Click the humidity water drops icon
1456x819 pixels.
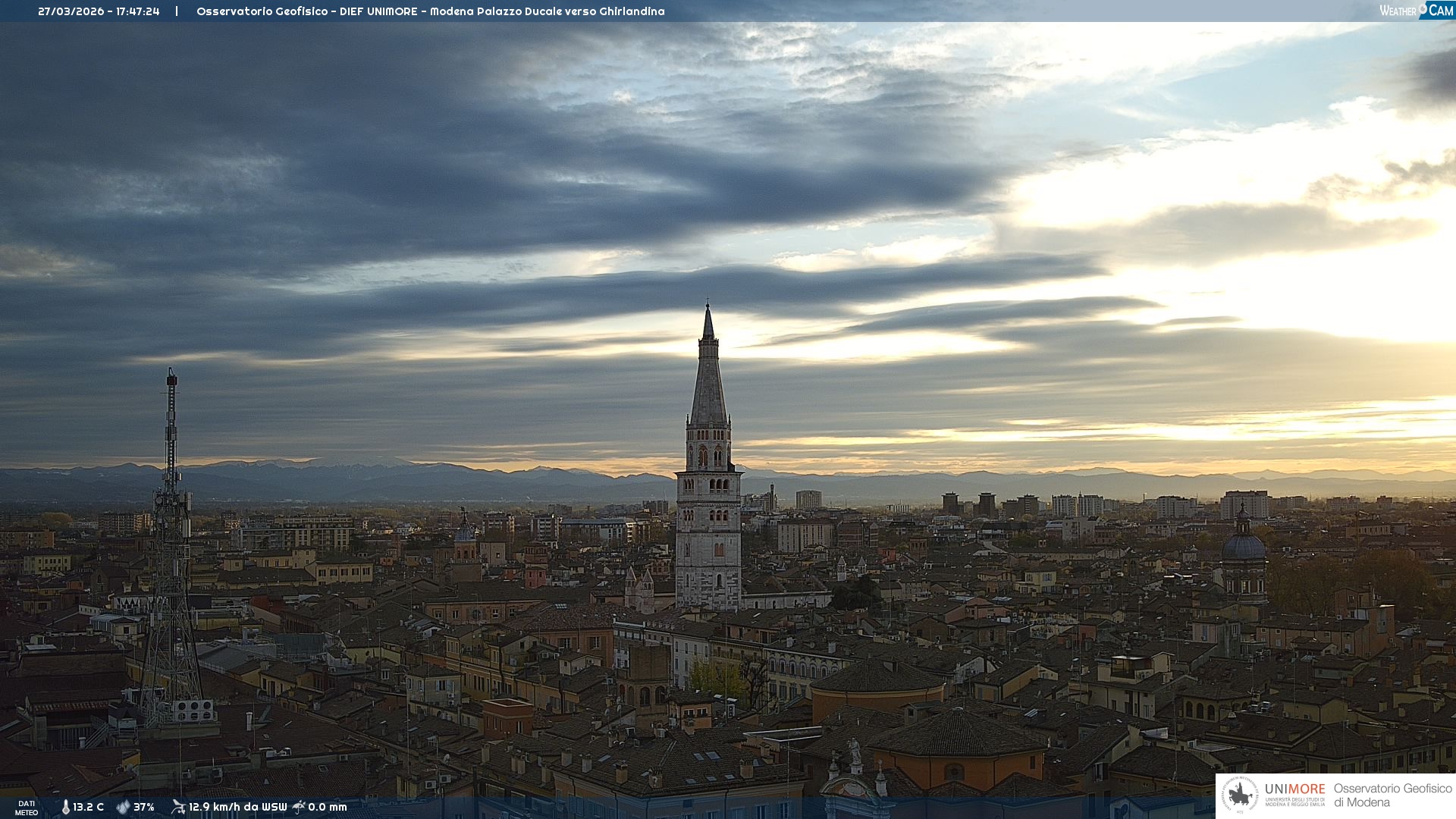[123, 807]
